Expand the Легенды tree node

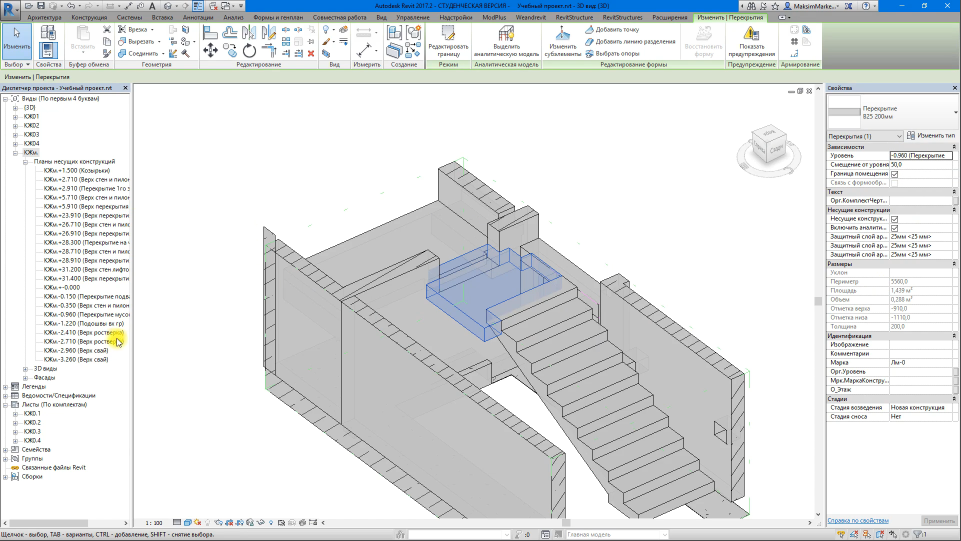click(x=5, y=387)
